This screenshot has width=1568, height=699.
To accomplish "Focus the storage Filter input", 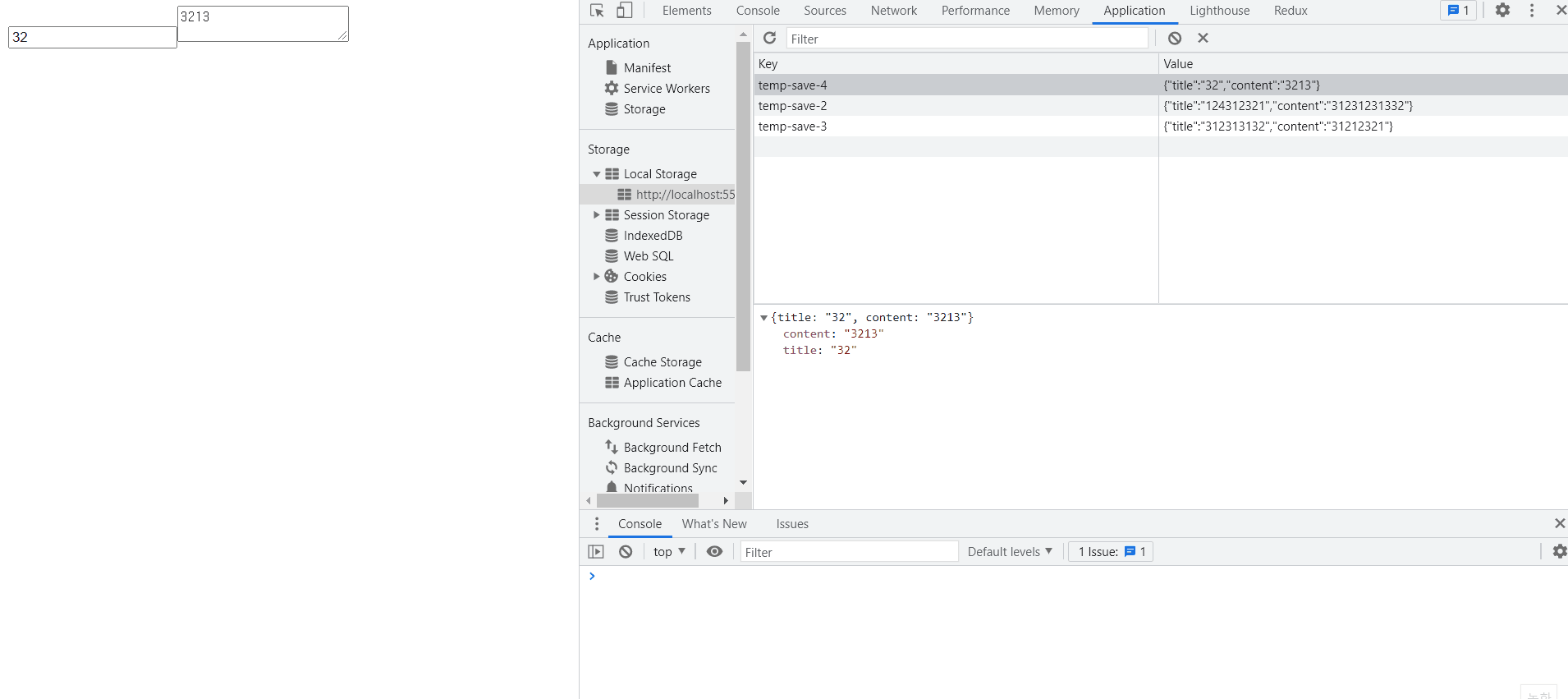I will [x=967, y=39].
